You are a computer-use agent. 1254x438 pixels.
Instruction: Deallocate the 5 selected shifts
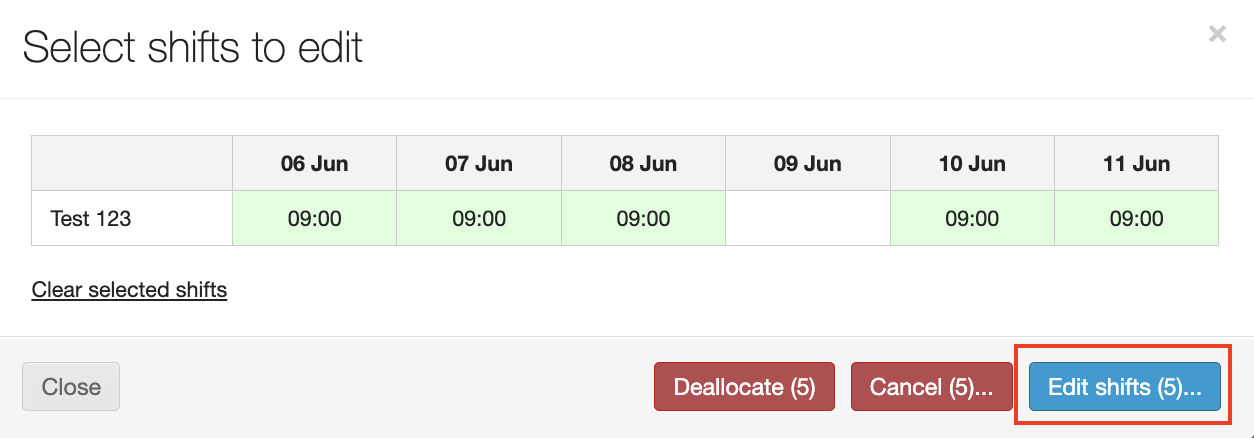click(744, 387)
